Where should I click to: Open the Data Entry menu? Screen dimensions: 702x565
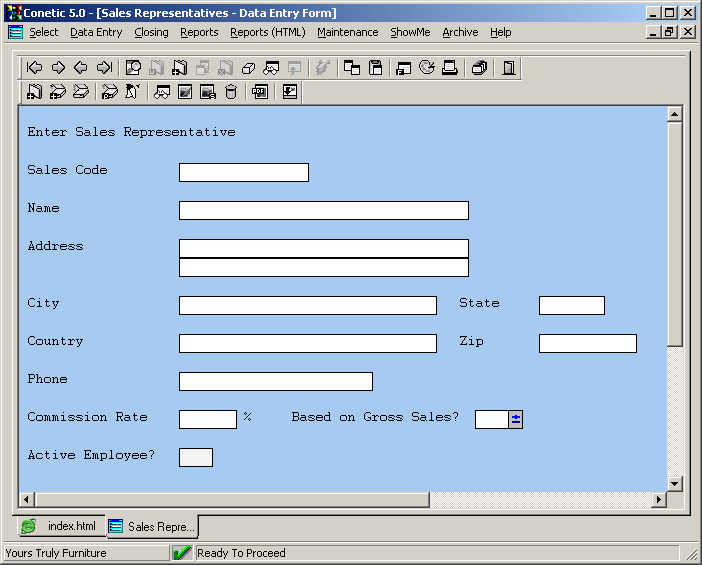coord(96,32)
